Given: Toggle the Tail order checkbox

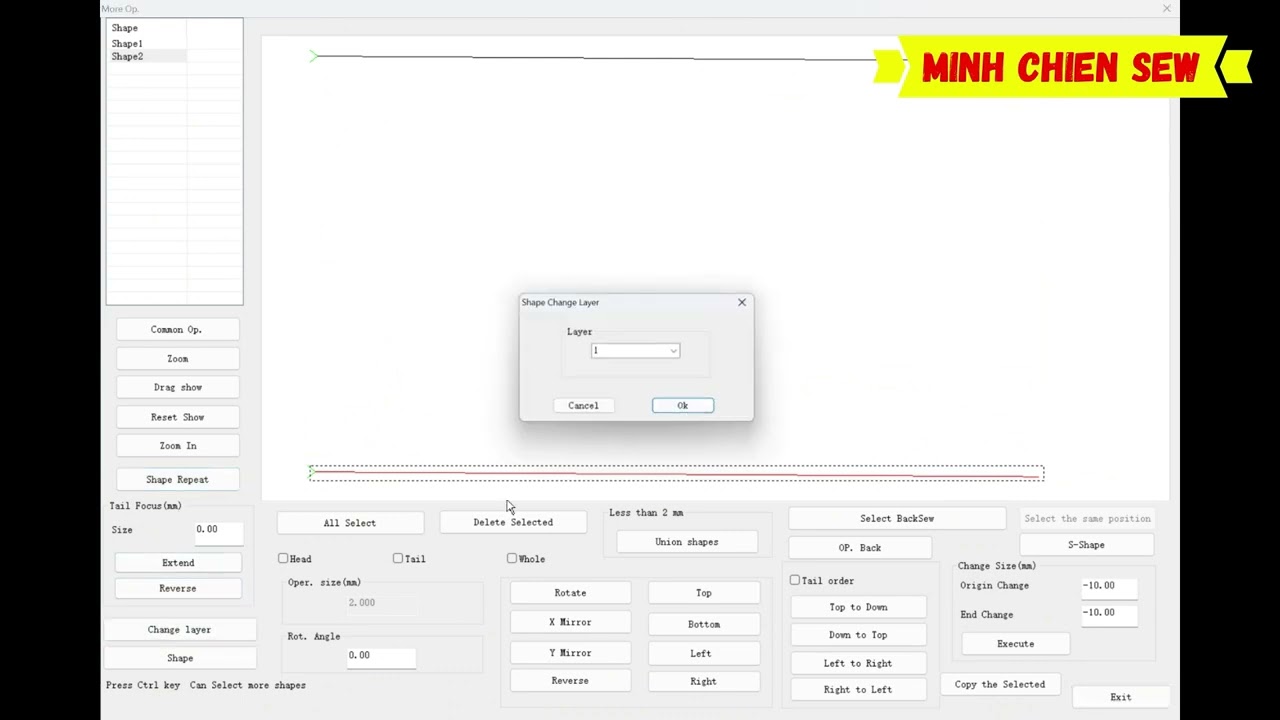Looking at the screenshot, I should click(x=795, y=580).
